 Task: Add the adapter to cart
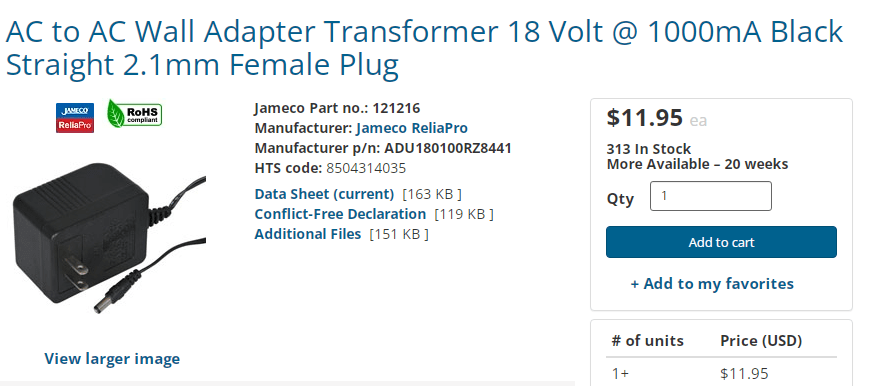pyautogui.click(x=721, y=242)
